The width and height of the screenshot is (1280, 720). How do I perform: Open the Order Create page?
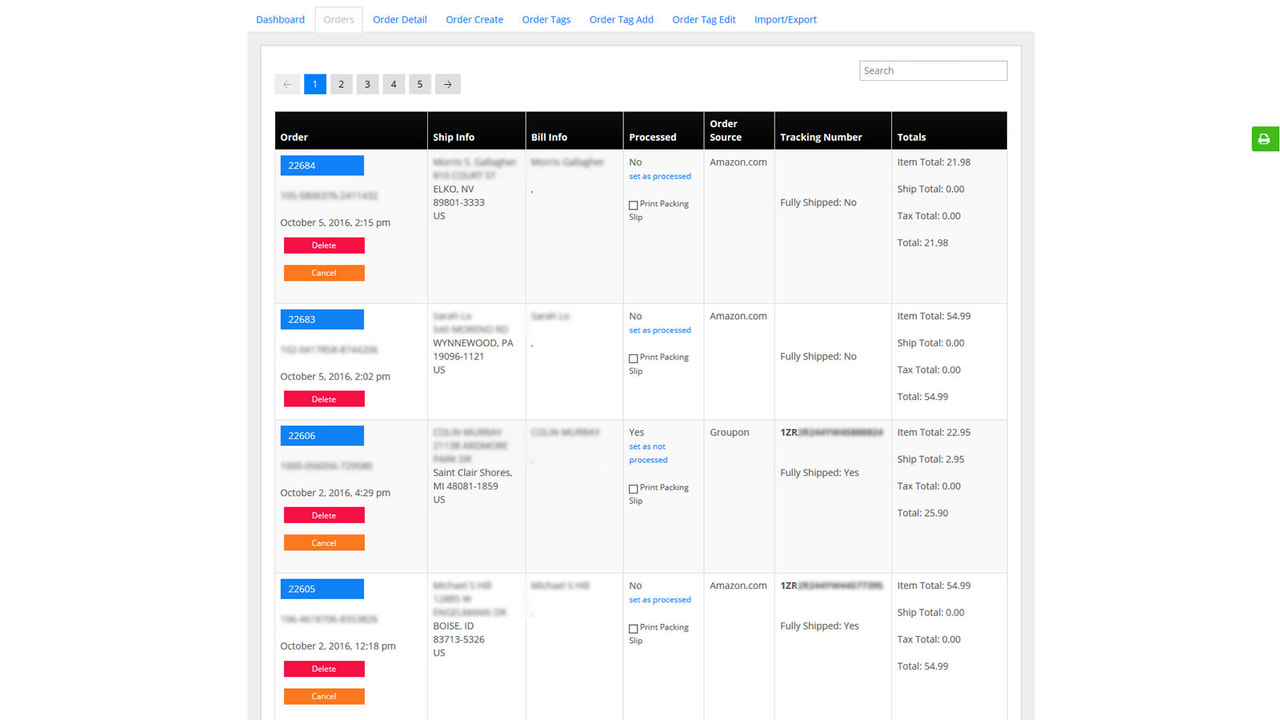tap(474, 18)
